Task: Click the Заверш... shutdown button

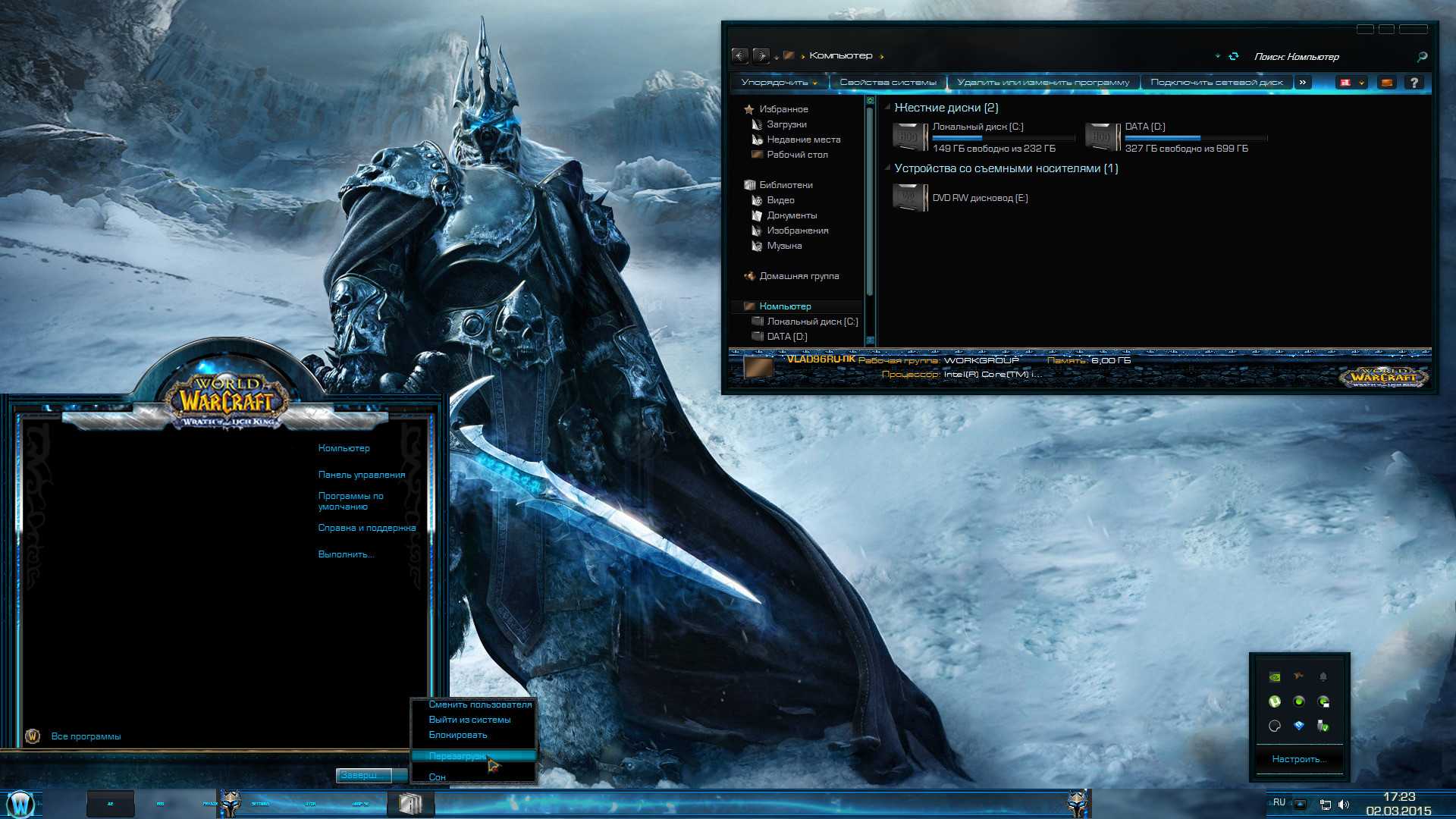Action: (x=363, y=775)
